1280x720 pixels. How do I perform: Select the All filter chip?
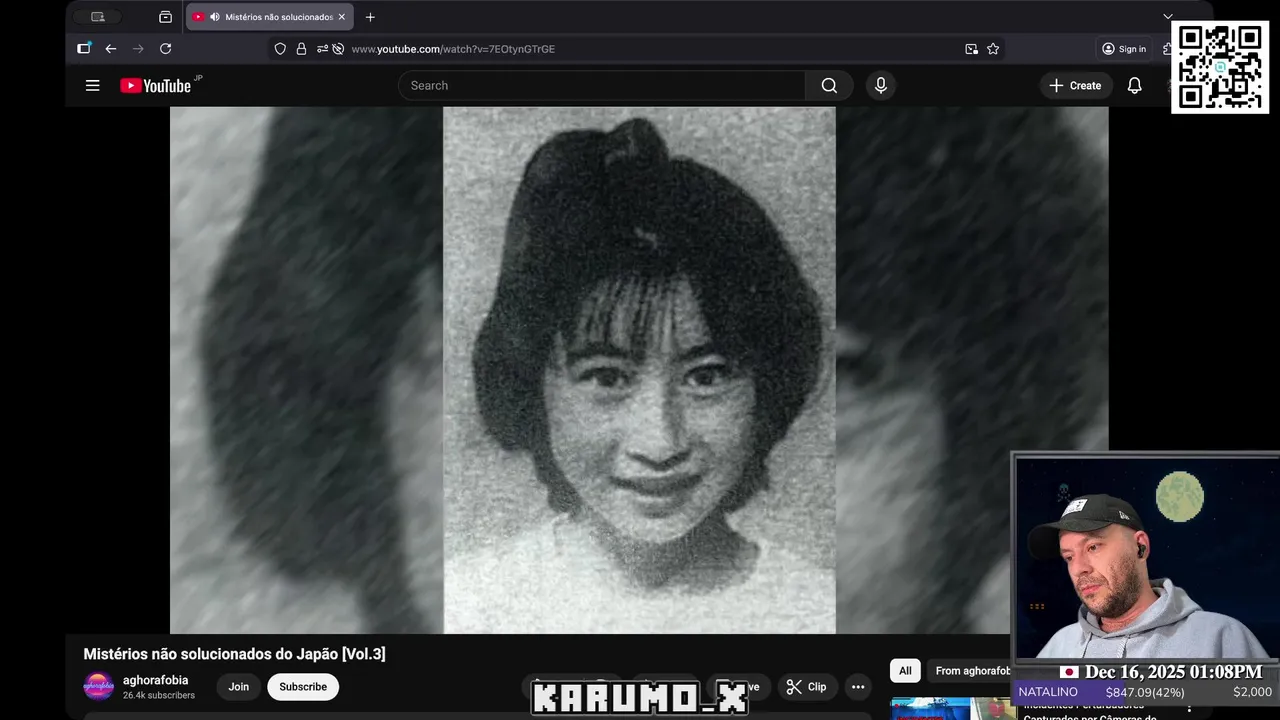point(905,671)
